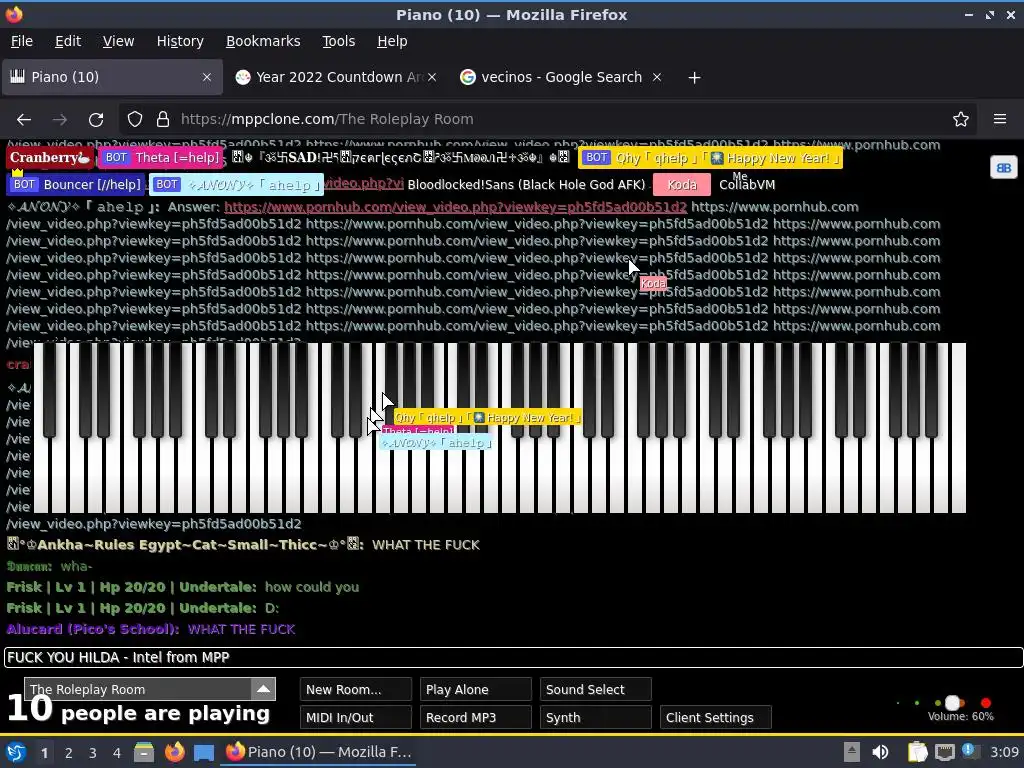Click the Record MP3 button
Screen dimensions: 1024x768
point(476,718)
